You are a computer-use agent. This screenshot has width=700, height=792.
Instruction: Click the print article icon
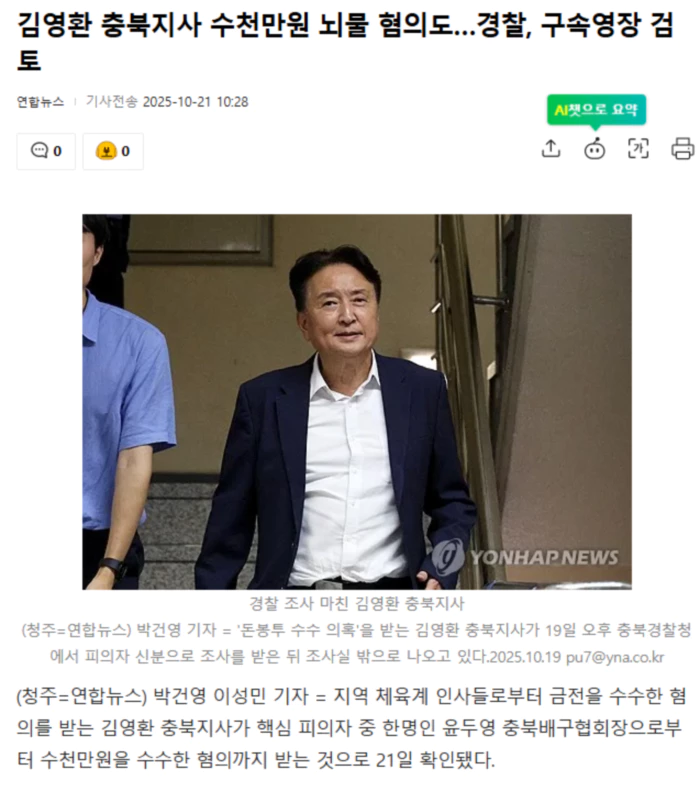coord(682,149)
